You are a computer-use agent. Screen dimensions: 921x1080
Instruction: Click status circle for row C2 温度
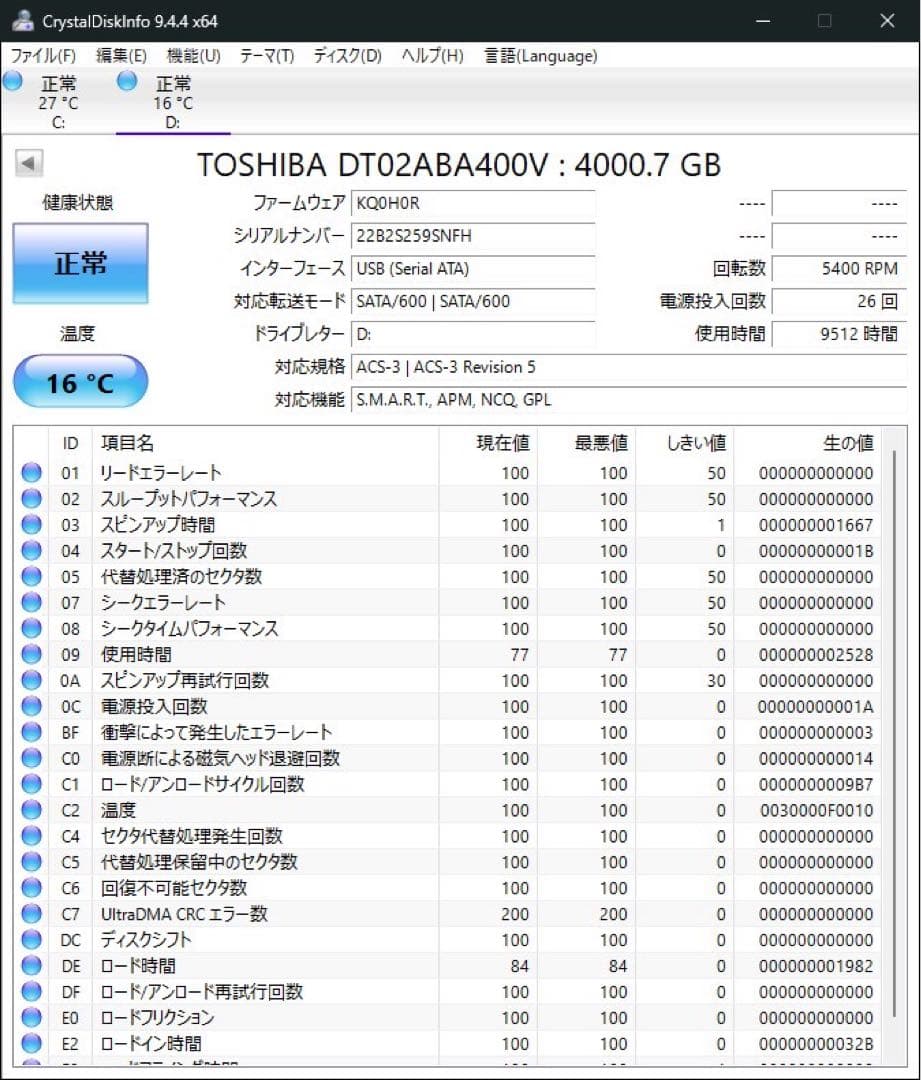pyautogui.click(x=32, y=810)
